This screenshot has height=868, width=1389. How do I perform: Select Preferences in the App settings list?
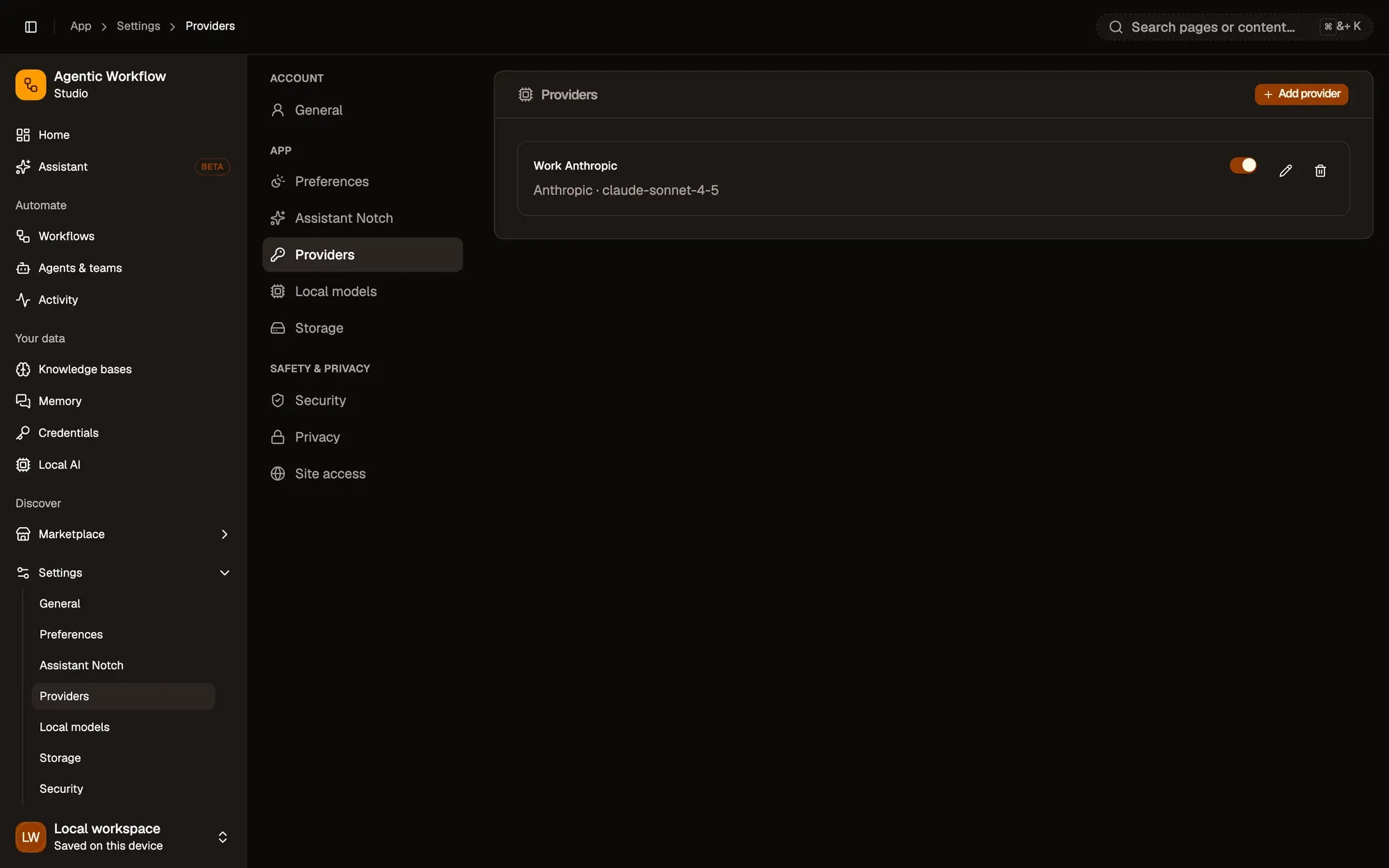pyautogui.click(x=363, y=181)
